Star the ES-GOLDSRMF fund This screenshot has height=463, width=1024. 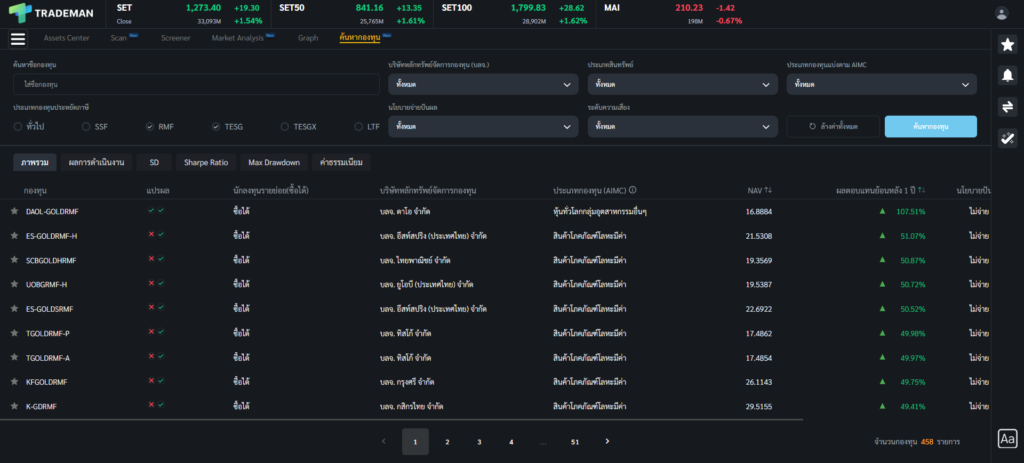(x=14, y=308)
